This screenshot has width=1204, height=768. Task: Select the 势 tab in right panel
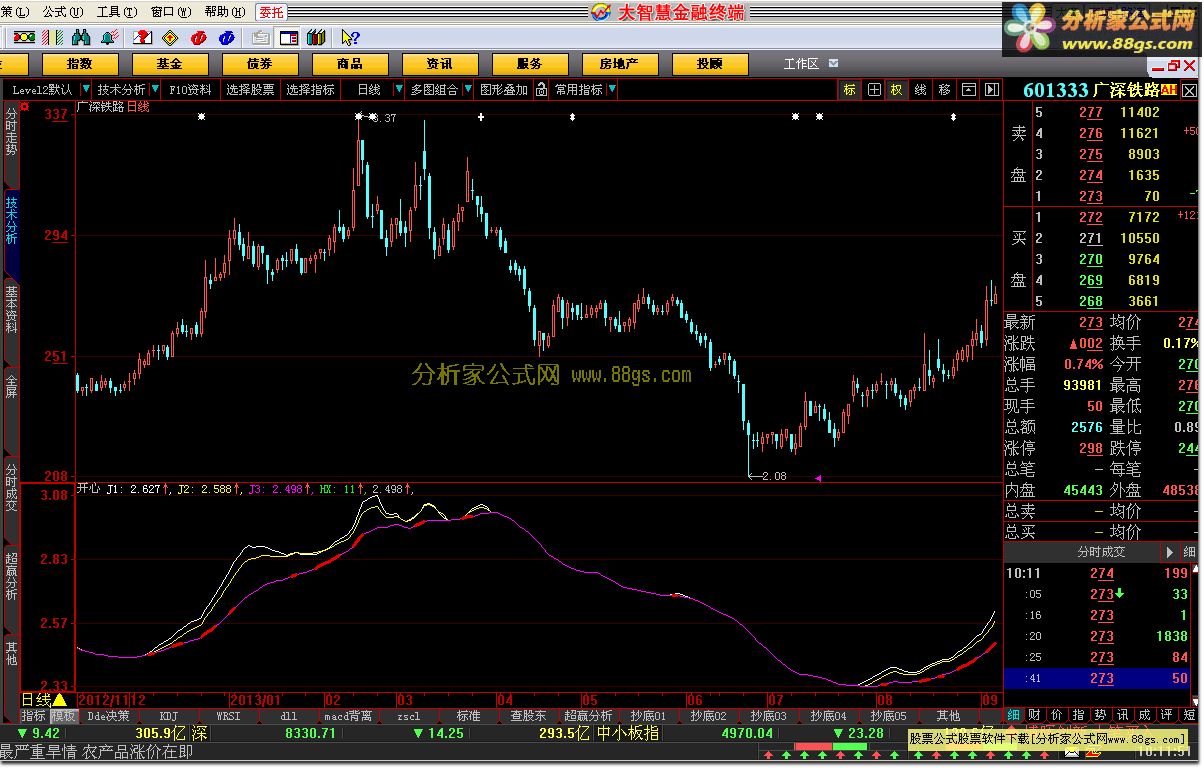point(1100,715)
